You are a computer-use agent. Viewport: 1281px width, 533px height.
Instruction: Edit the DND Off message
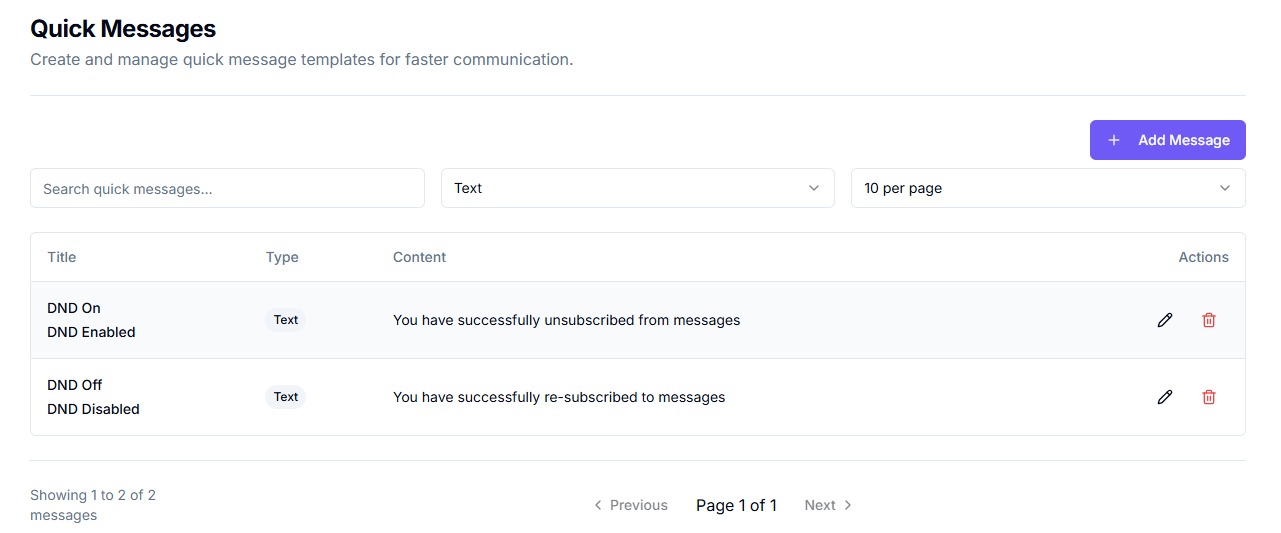[x=1164, y=397]
